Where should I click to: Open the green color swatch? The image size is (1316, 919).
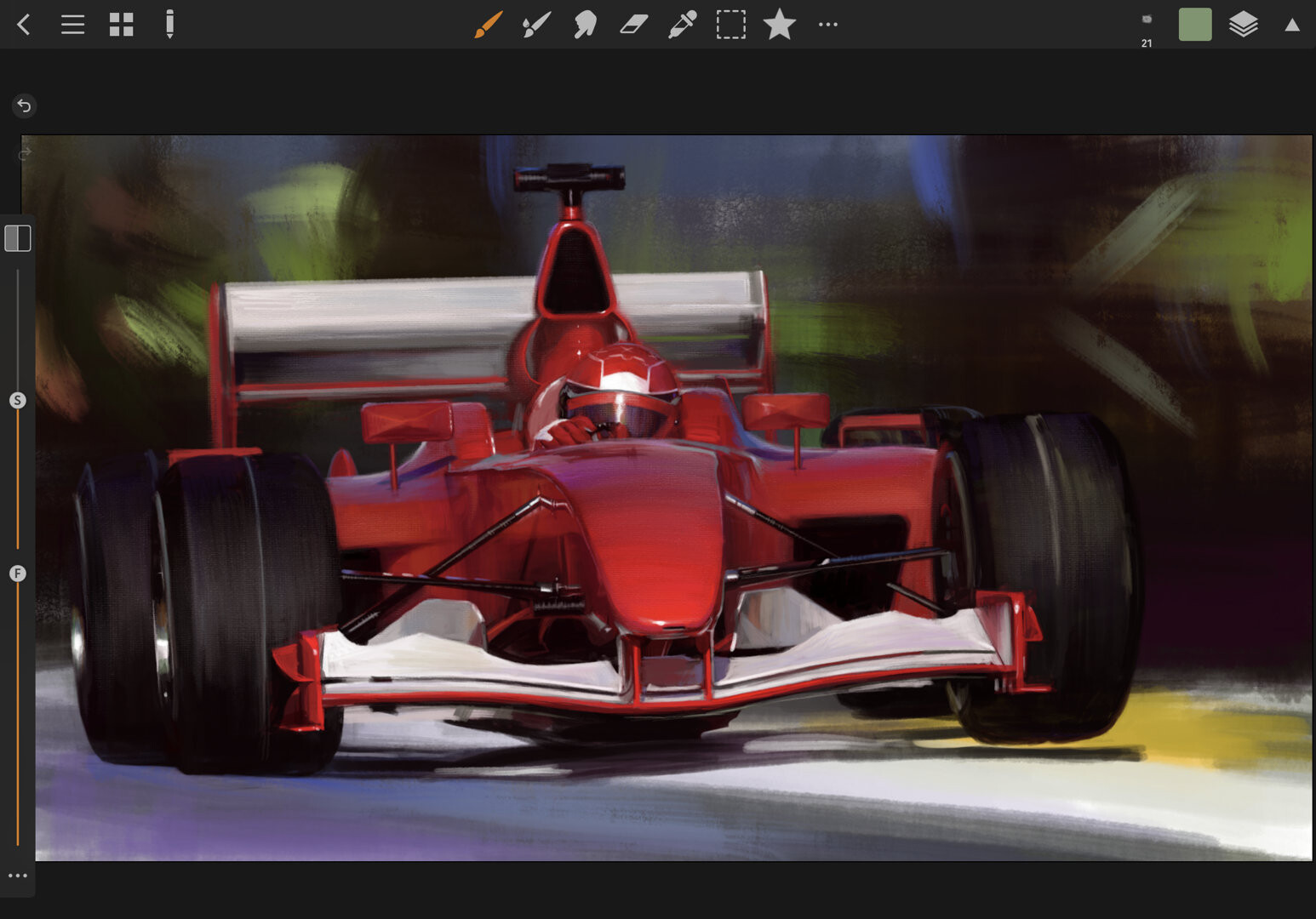(1195, 25)
